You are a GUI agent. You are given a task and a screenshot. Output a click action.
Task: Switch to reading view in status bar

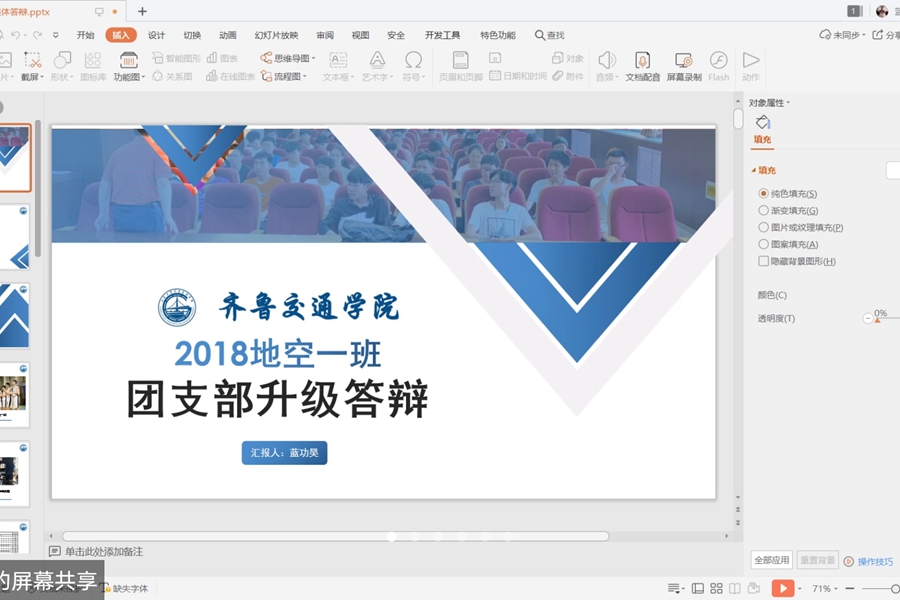click(735, 589)
